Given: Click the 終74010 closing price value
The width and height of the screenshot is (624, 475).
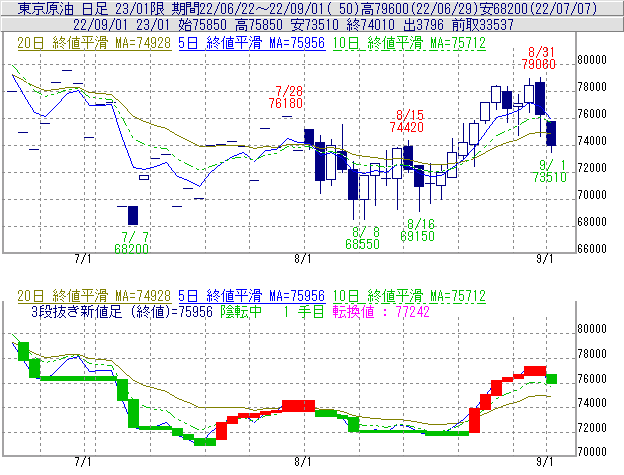Looking at the screenshot, I should click(x=370, y=25).
